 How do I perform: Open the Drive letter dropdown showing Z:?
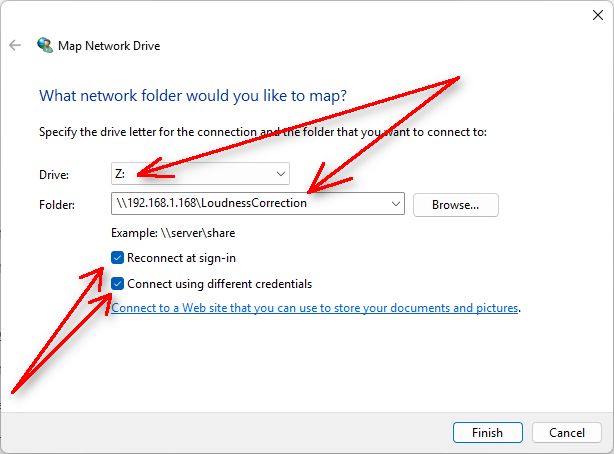point(200,174)
